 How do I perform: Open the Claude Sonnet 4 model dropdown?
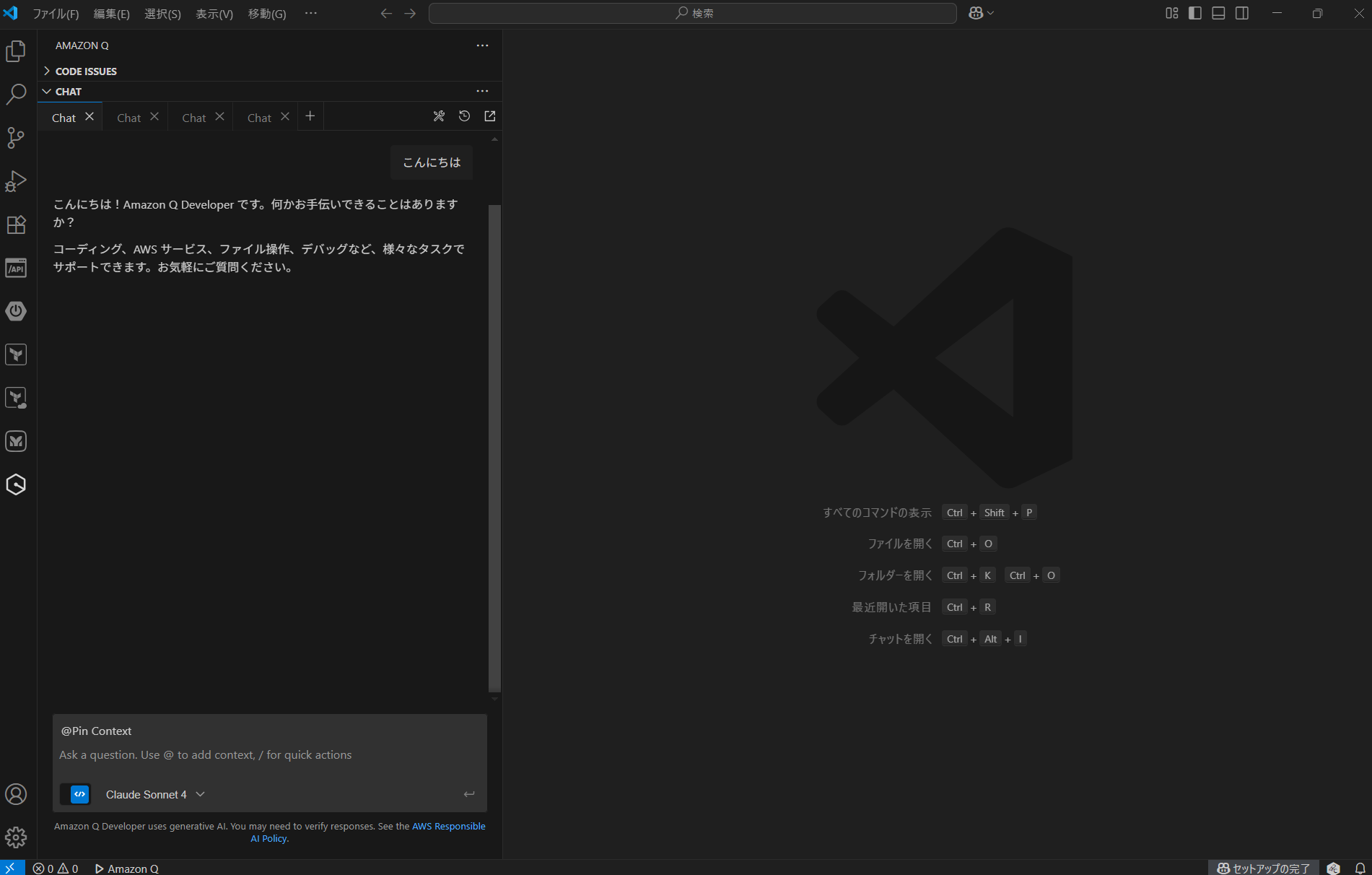pyautogui.click(x=155, y=794)
